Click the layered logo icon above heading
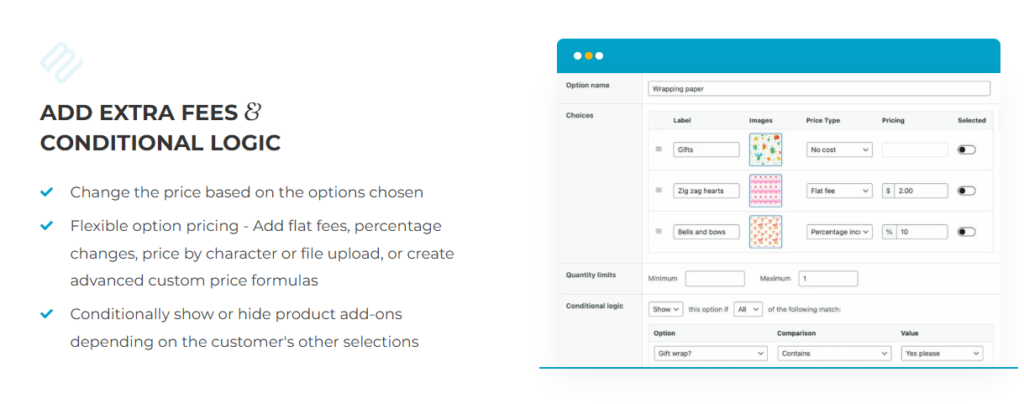 61,63
